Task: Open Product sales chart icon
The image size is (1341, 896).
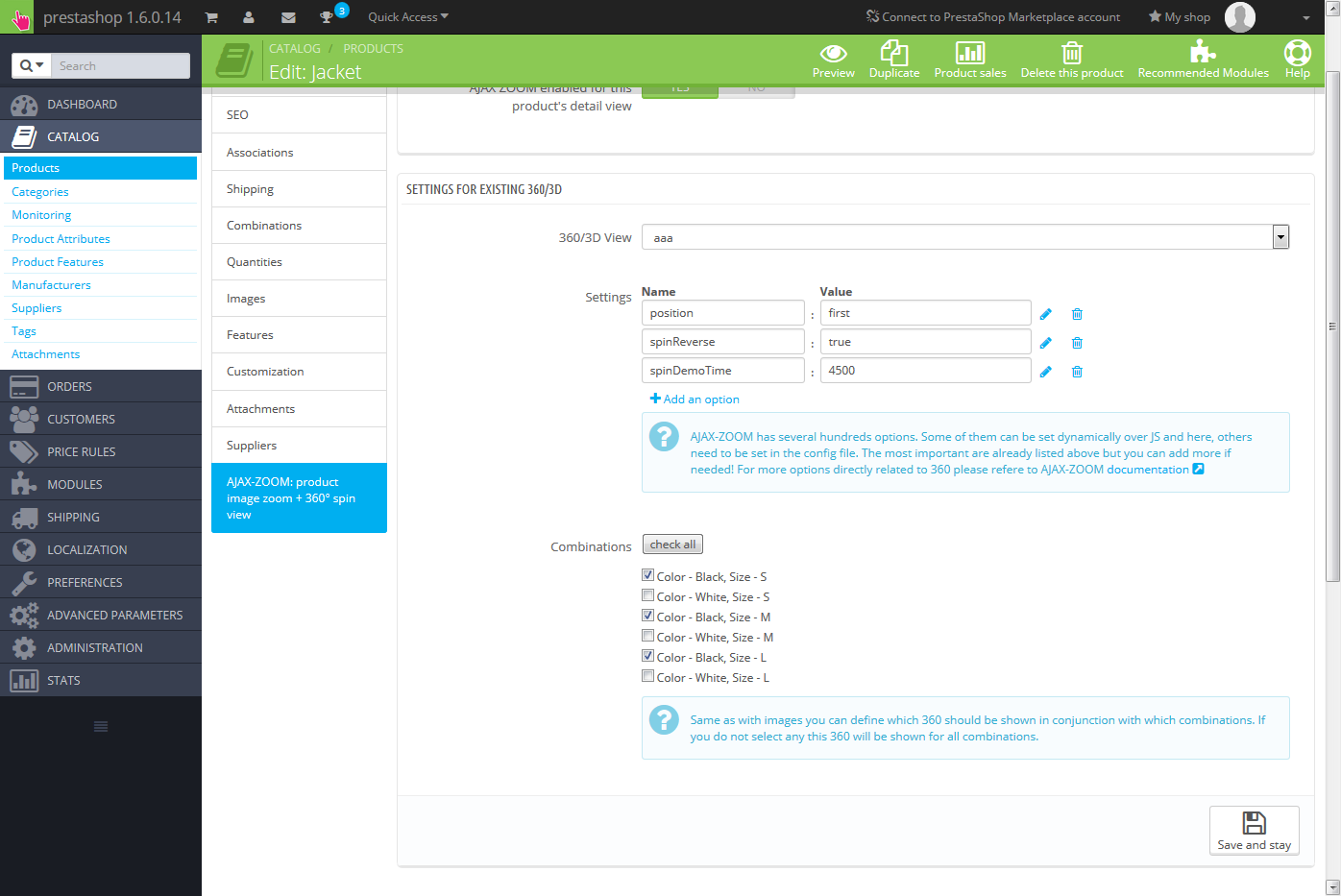Action: click(969, 54)
